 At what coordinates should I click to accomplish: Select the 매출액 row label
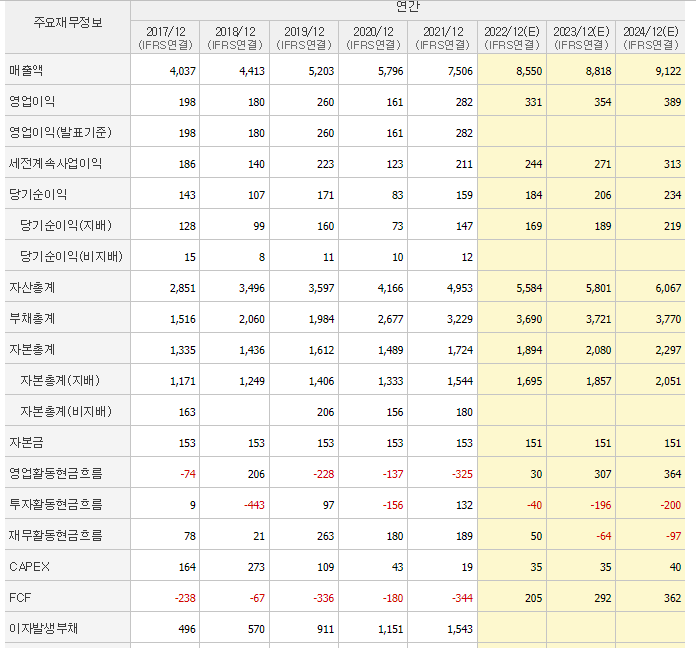pos(26,71)
